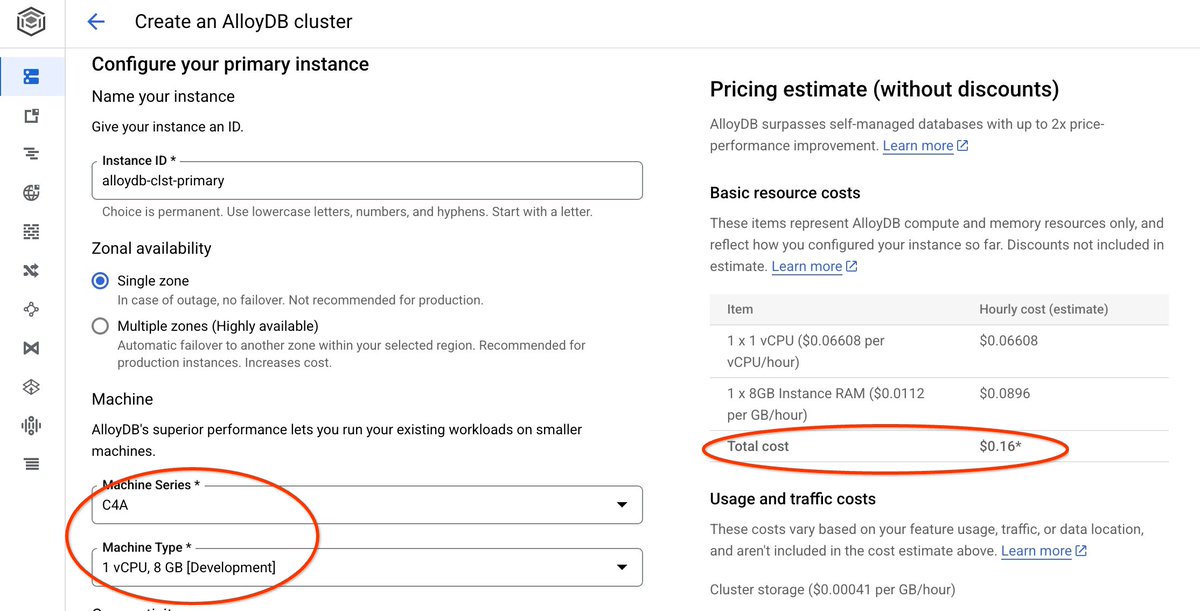Click the "Create an AlloyDB cluster" page title
Screen dimensions: 1200x611
click(x=243, y=21)
